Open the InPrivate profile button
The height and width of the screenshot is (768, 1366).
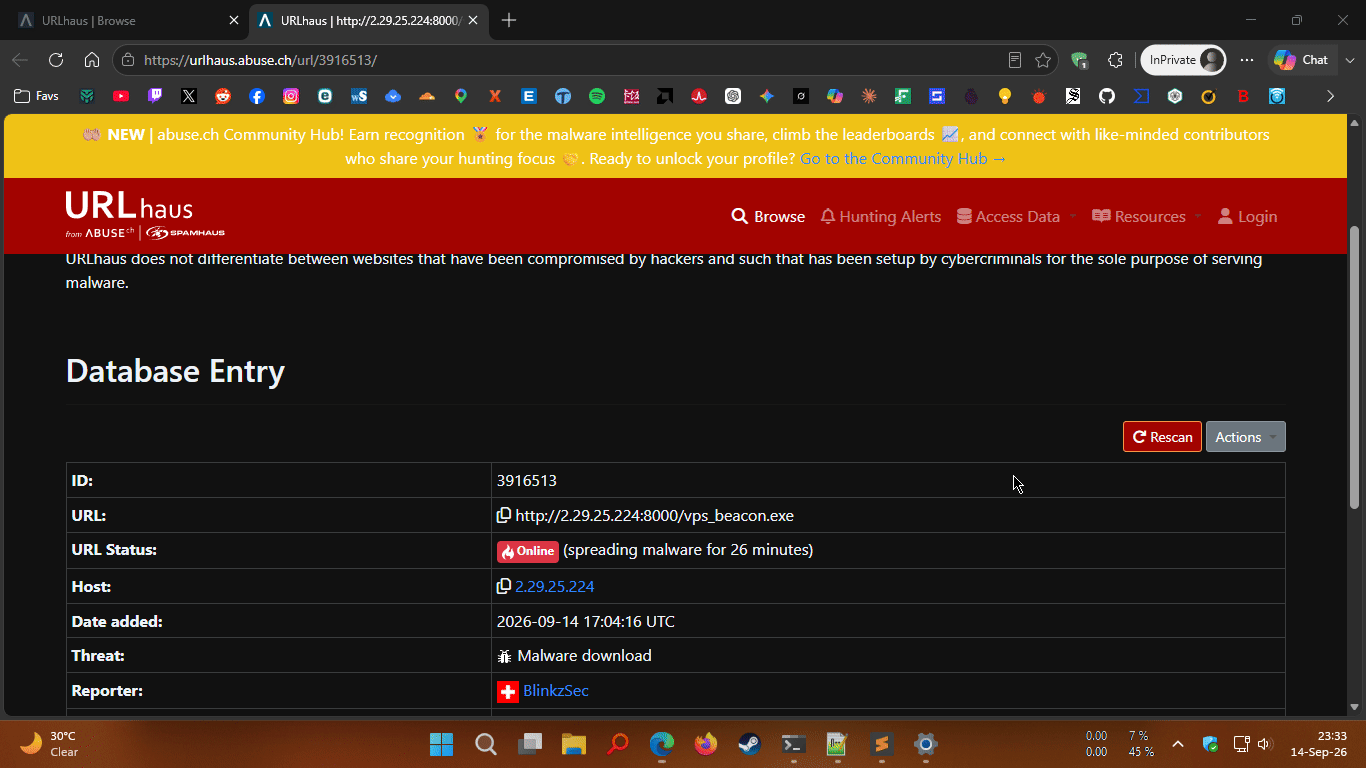[x=1184, y=60]
